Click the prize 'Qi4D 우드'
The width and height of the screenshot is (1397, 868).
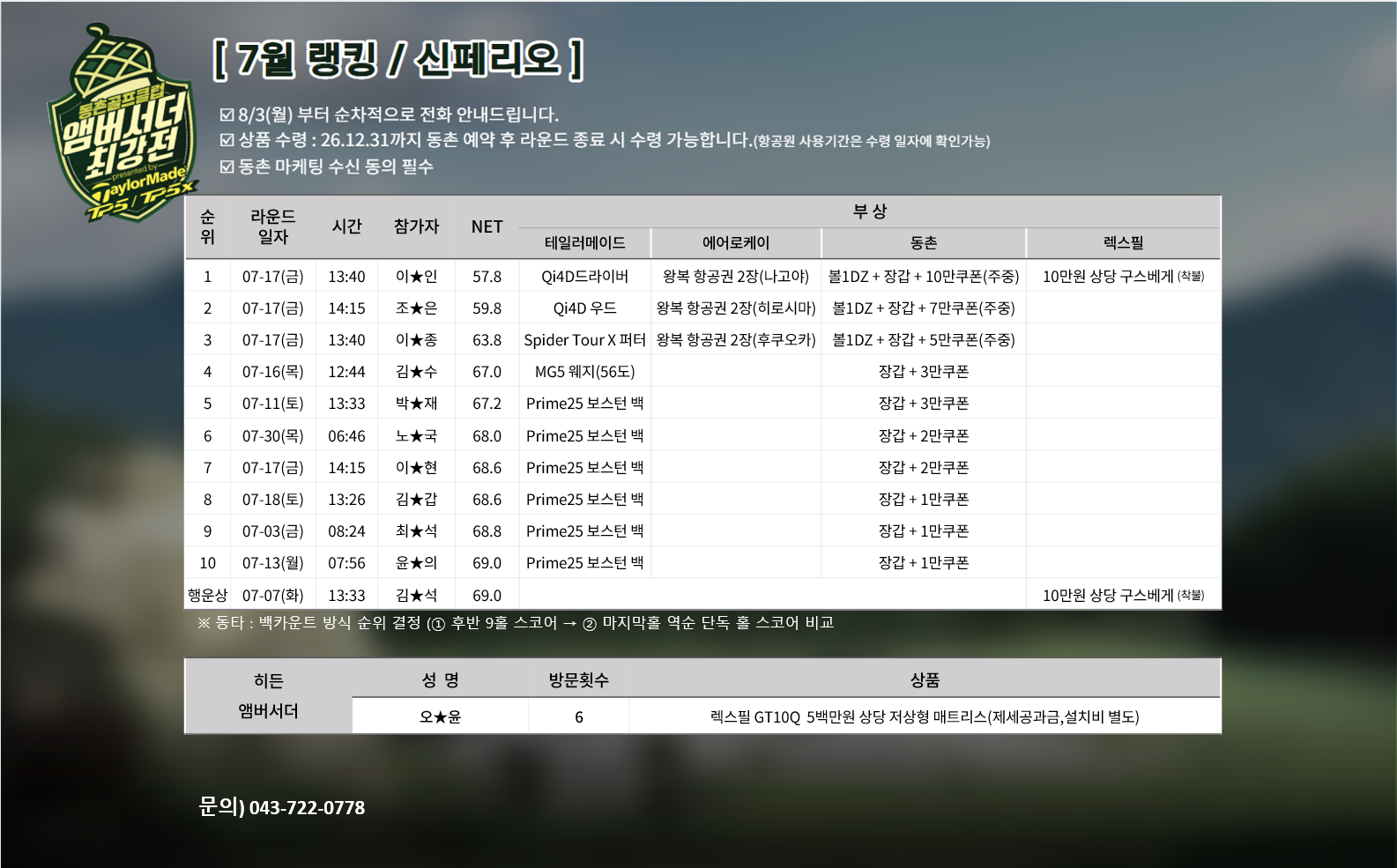[x=585, y=308]
